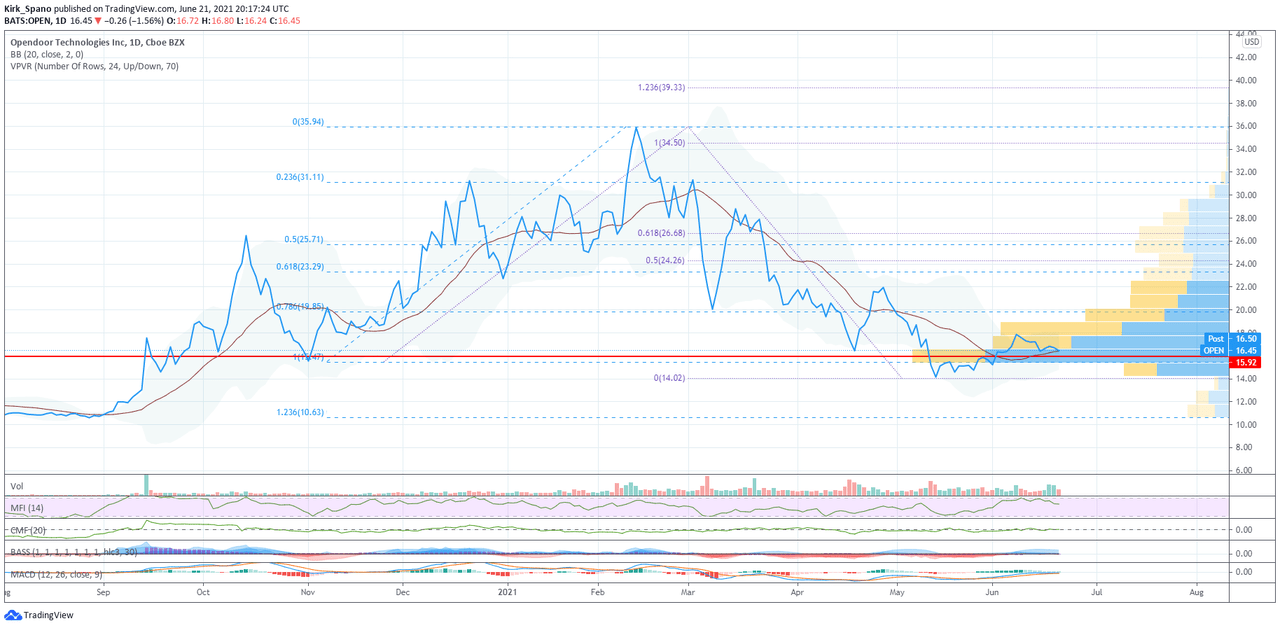Viewport: 1280px width, 628px height.
Task: Click the VPVR indicator legend
Action: pyautogui.click(x=94, y=67)
